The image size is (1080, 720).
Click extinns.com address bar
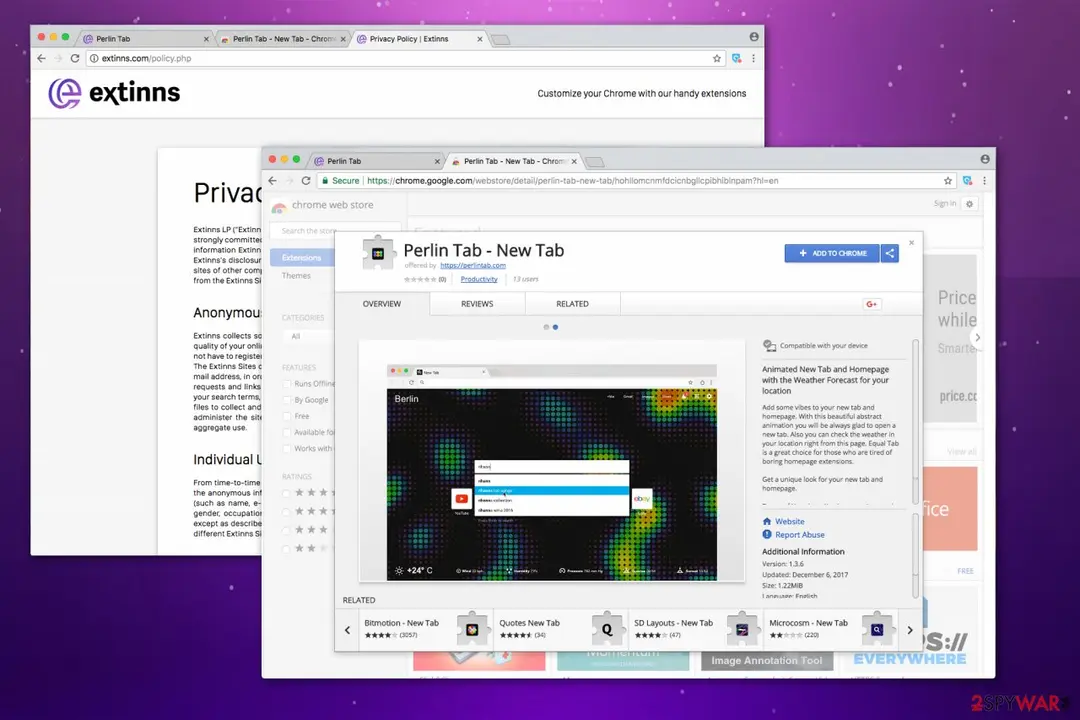(x=405, y=59)
